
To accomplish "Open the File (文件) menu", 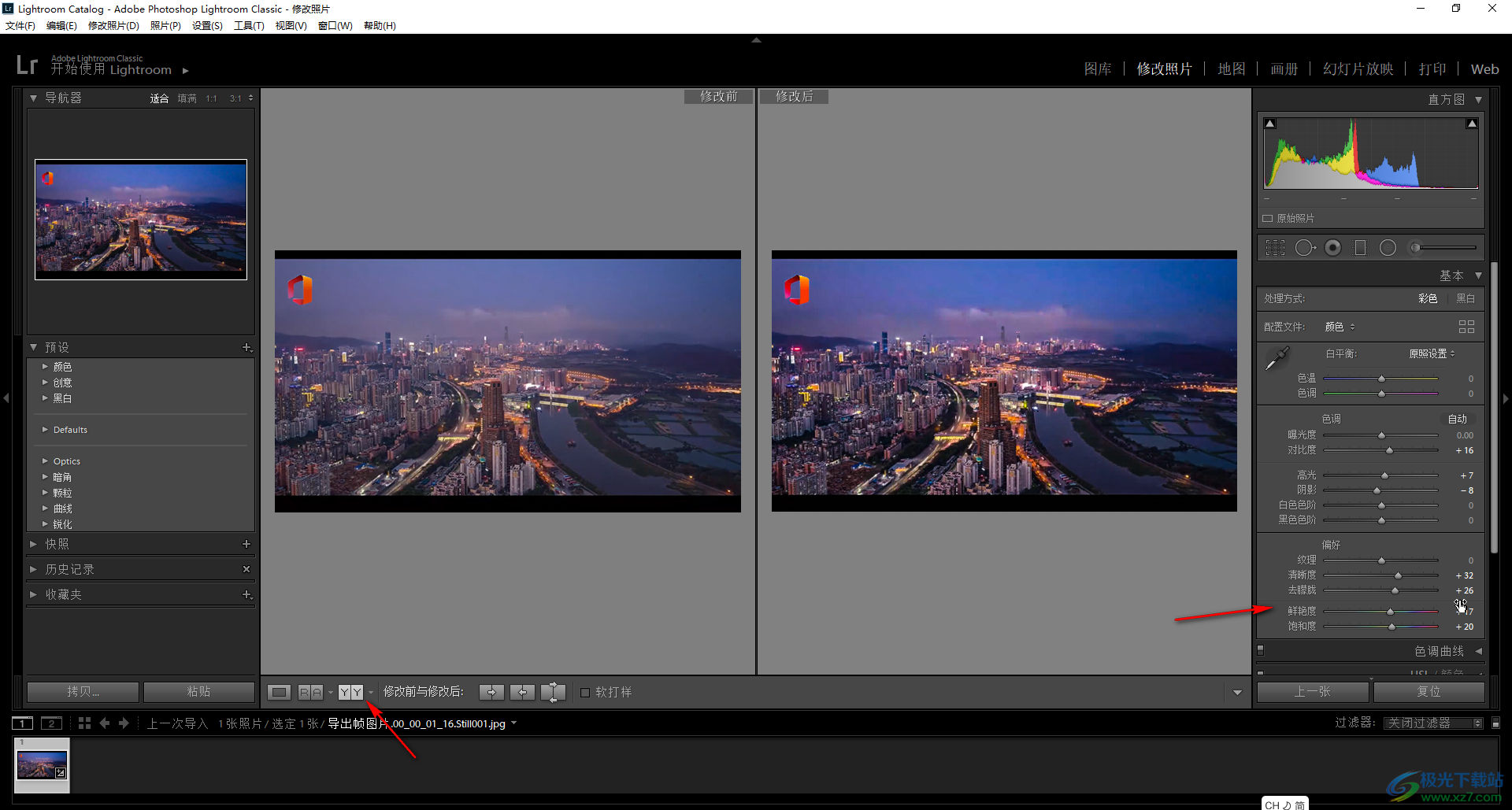I will tap(20, 26).
